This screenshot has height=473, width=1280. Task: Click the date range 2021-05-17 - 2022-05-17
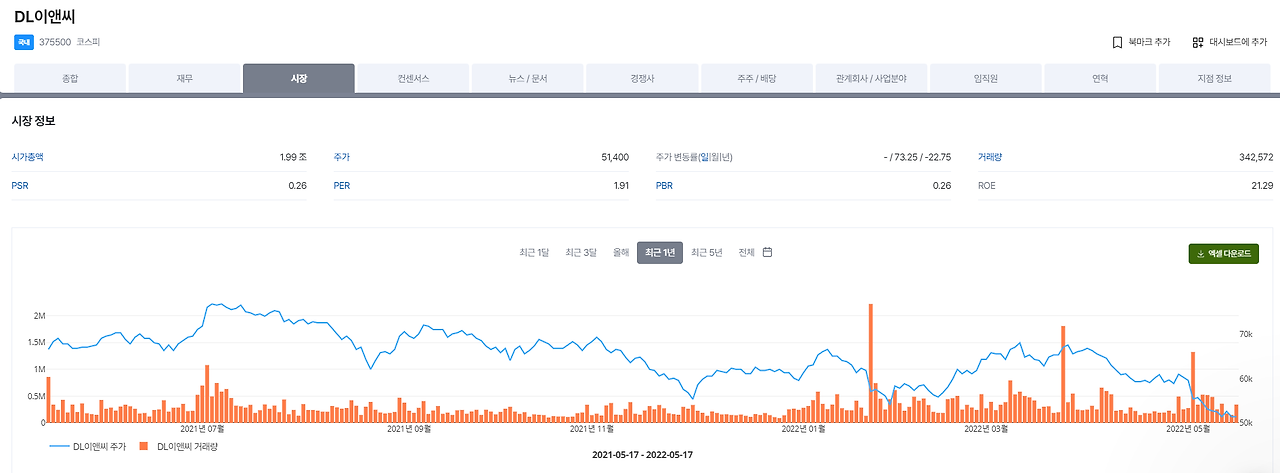pyautogui.click(x=642, y=454)
